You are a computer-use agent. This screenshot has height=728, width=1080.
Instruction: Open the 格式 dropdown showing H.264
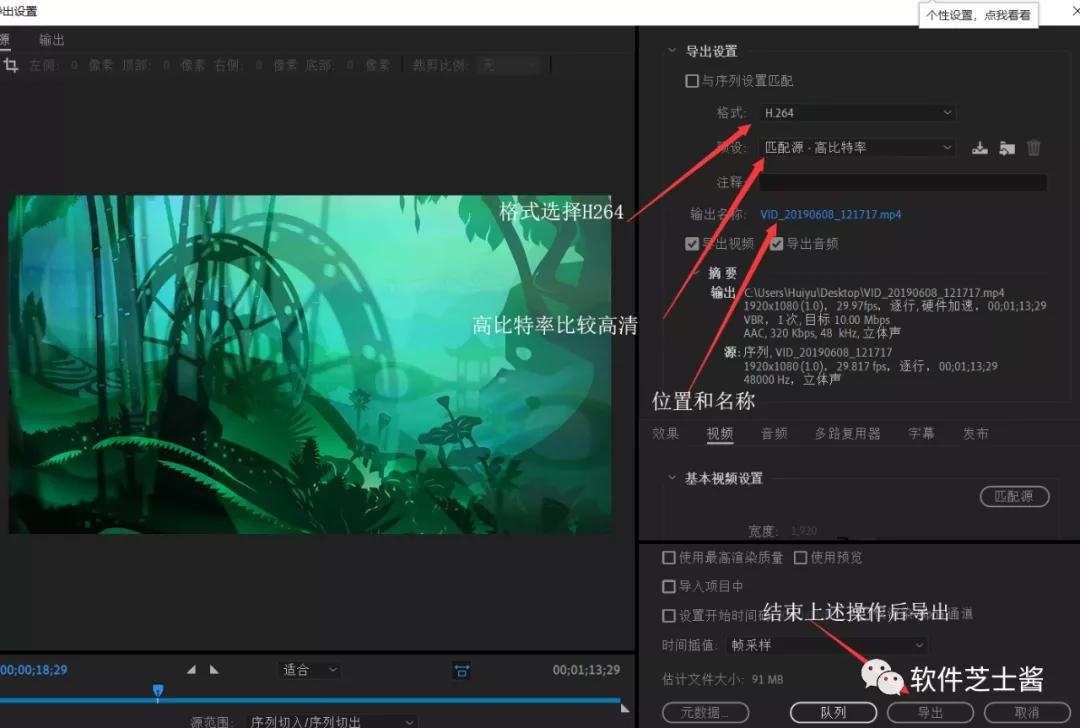tap(857, 112)
